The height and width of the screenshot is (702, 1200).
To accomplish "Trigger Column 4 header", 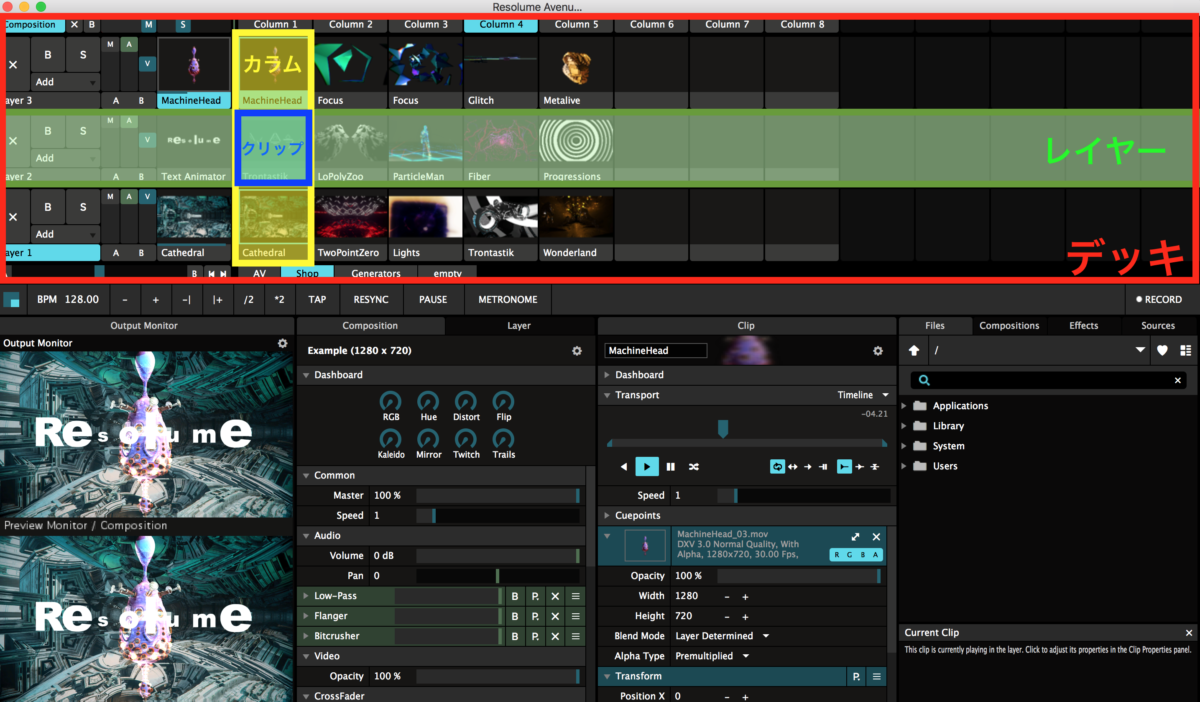I will click(x=501, y=24).
